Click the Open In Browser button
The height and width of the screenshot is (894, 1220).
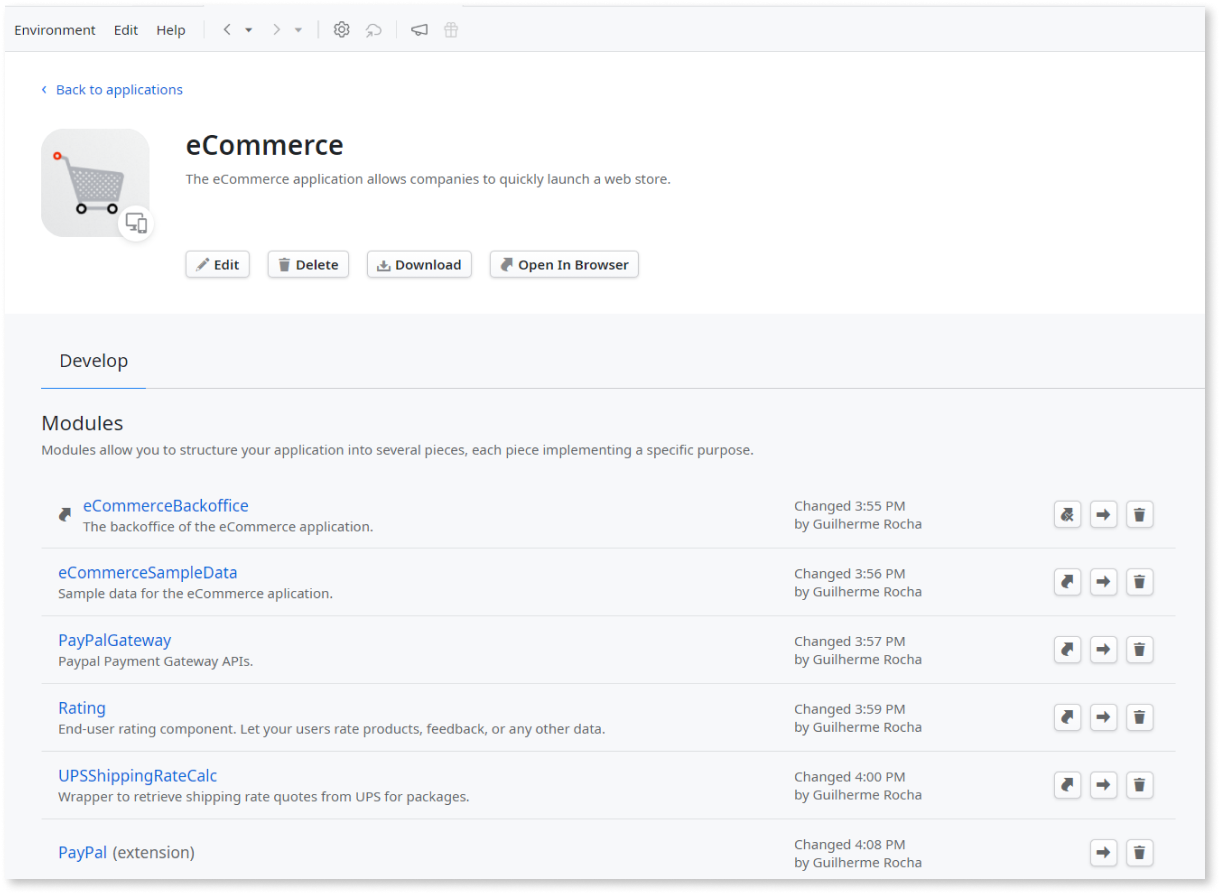[x=563, y=264]
